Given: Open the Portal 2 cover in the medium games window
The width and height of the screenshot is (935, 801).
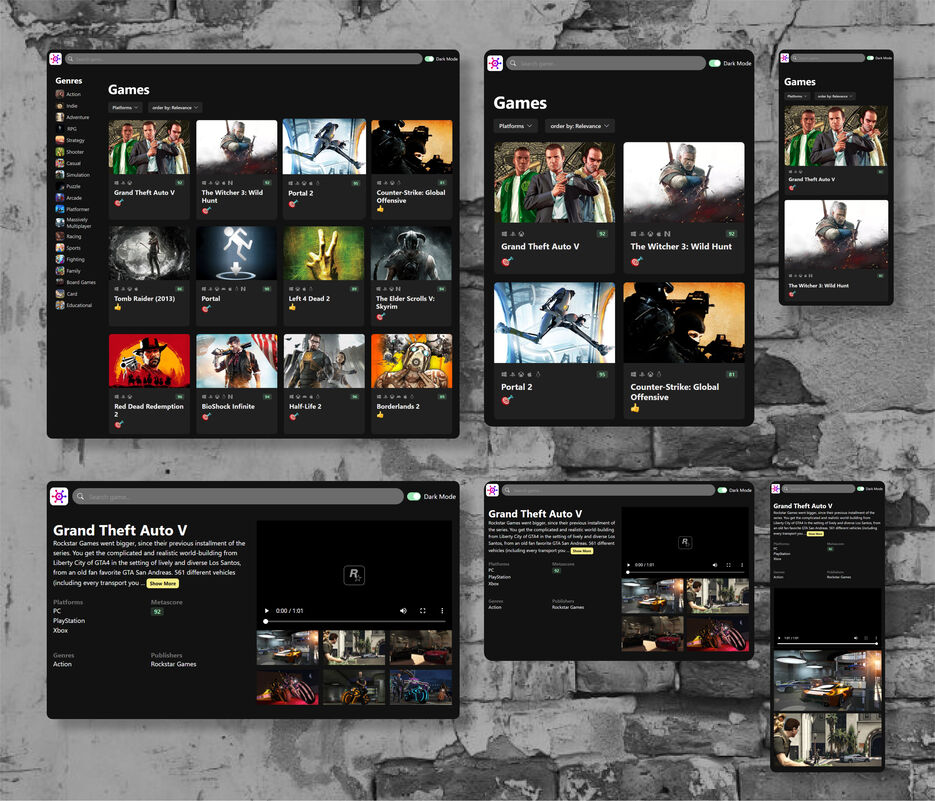Looking at the screenshot, I should click(x=555, y=323).
